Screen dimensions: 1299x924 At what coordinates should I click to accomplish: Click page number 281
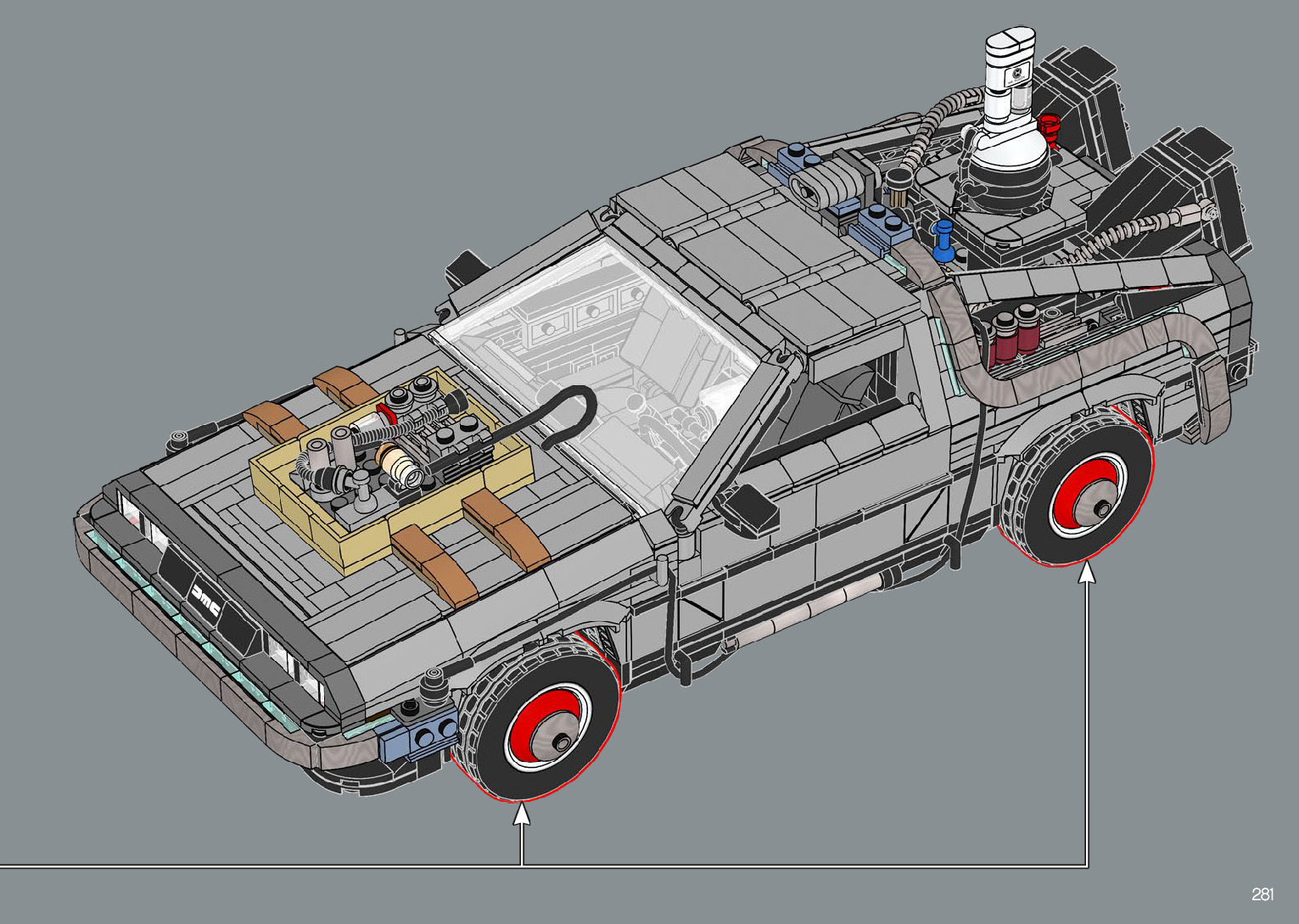tap(1262, 894)
